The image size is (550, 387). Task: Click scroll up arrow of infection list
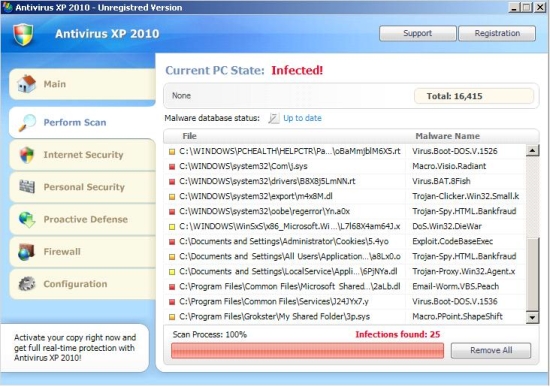point(532,151)
